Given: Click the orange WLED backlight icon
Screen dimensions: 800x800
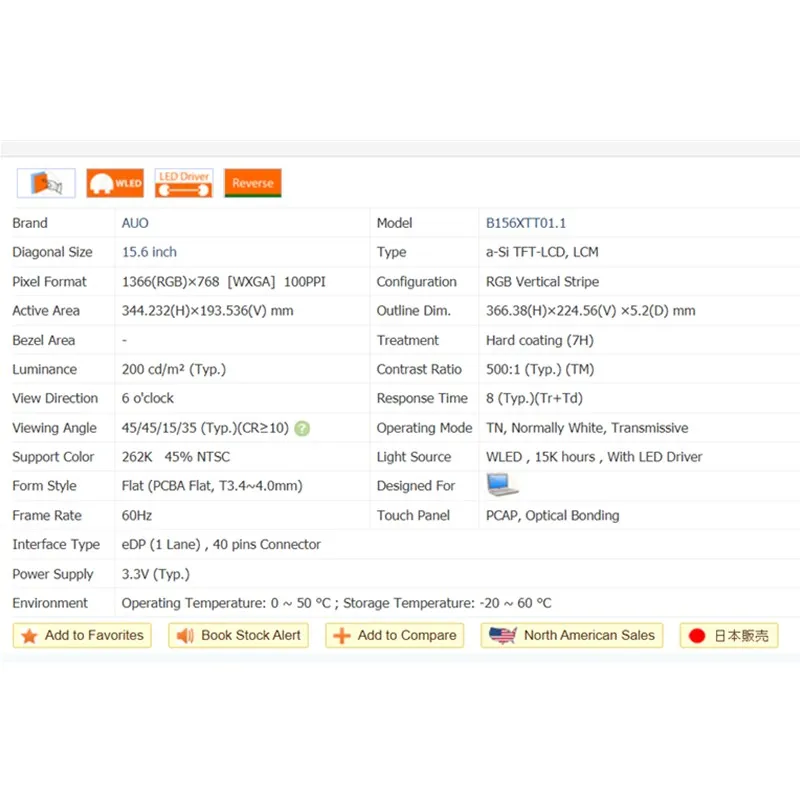Looking at the screenshot, I should click(115, 183).
